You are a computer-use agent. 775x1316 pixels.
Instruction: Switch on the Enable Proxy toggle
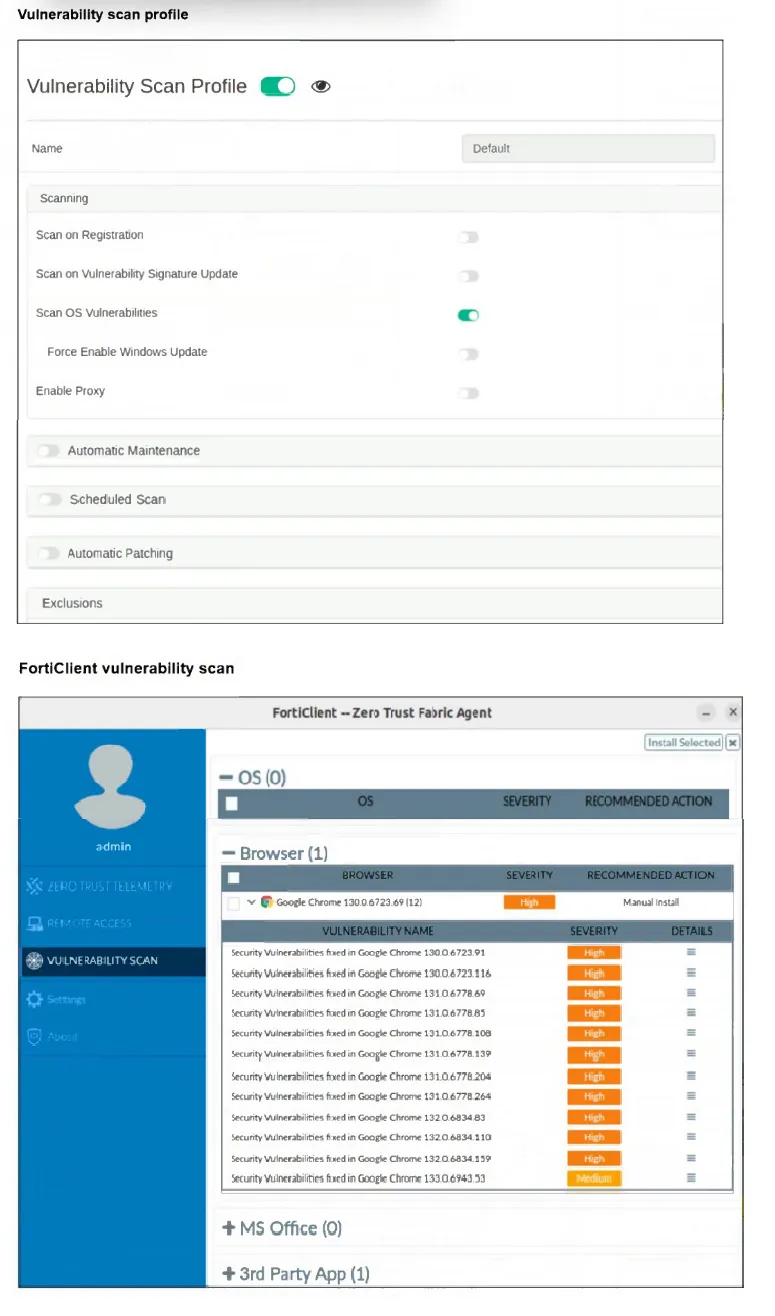coord(468,393)
